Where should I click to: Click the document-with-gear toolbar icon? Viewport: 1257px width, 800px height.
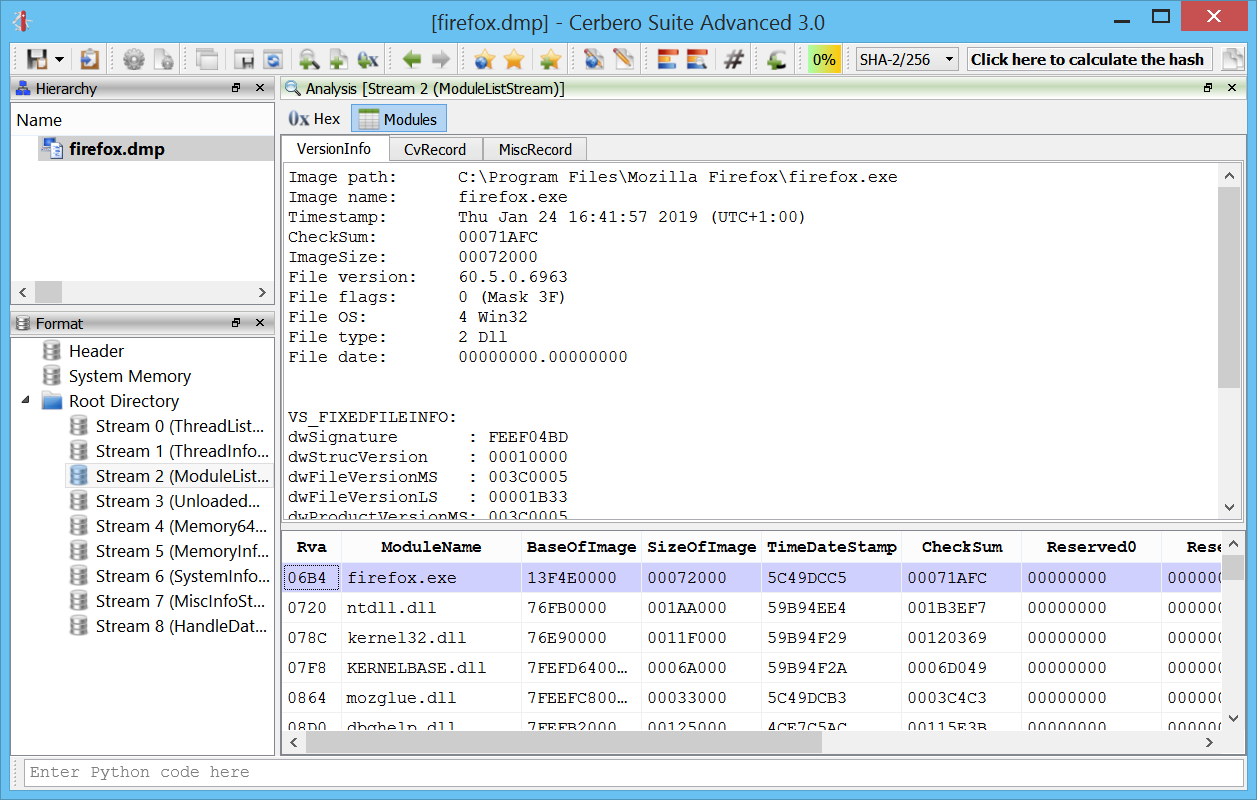(x=164, y=59)
